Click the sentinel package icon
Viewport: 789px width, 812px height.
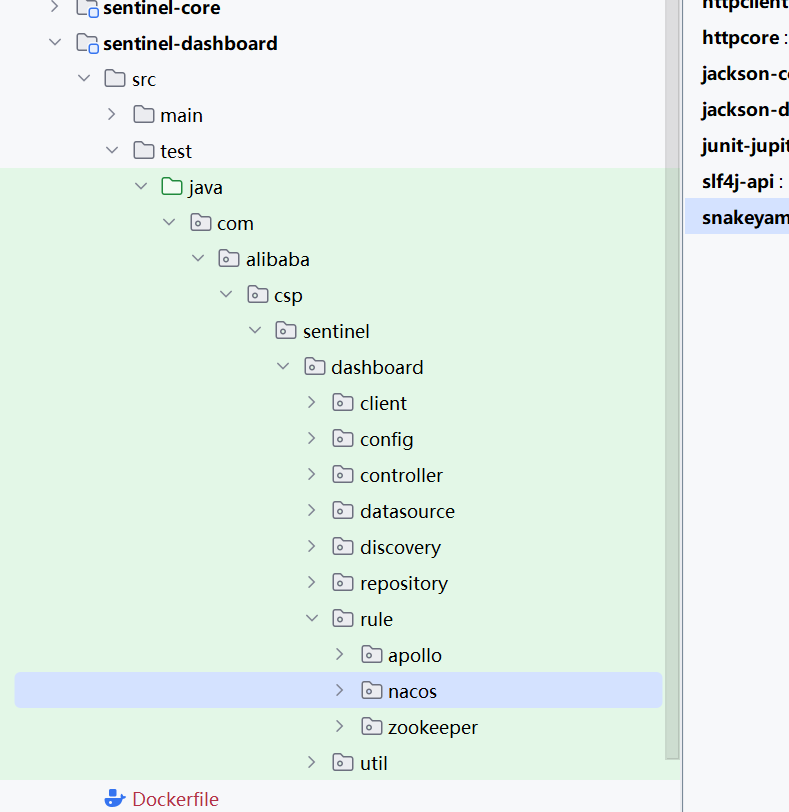pyautogui.click(x=286, y=331)
